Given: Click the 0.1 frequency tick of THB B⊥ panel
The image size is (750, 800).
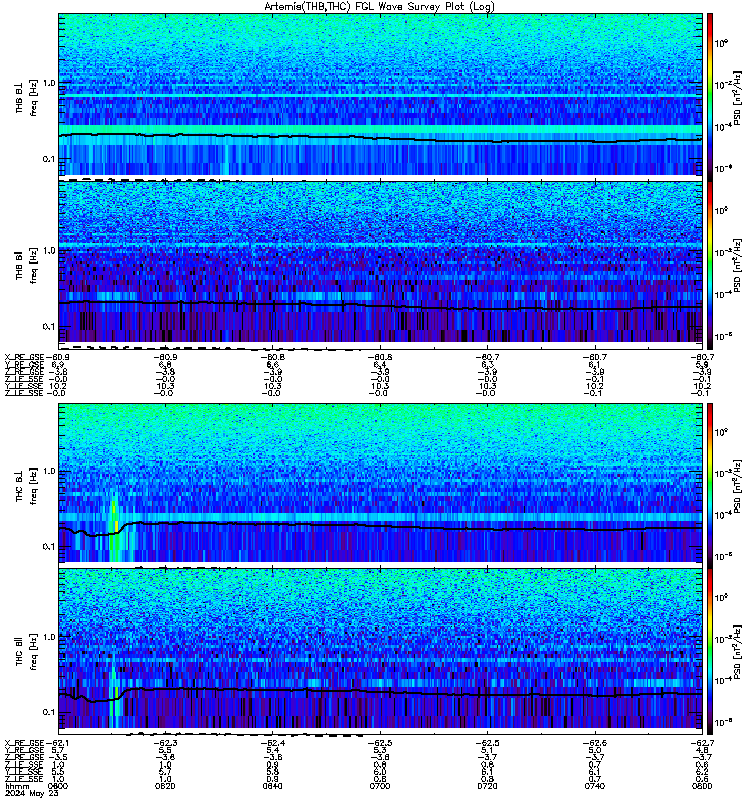Looking at the screenshot, I should (x=49, y=159).
